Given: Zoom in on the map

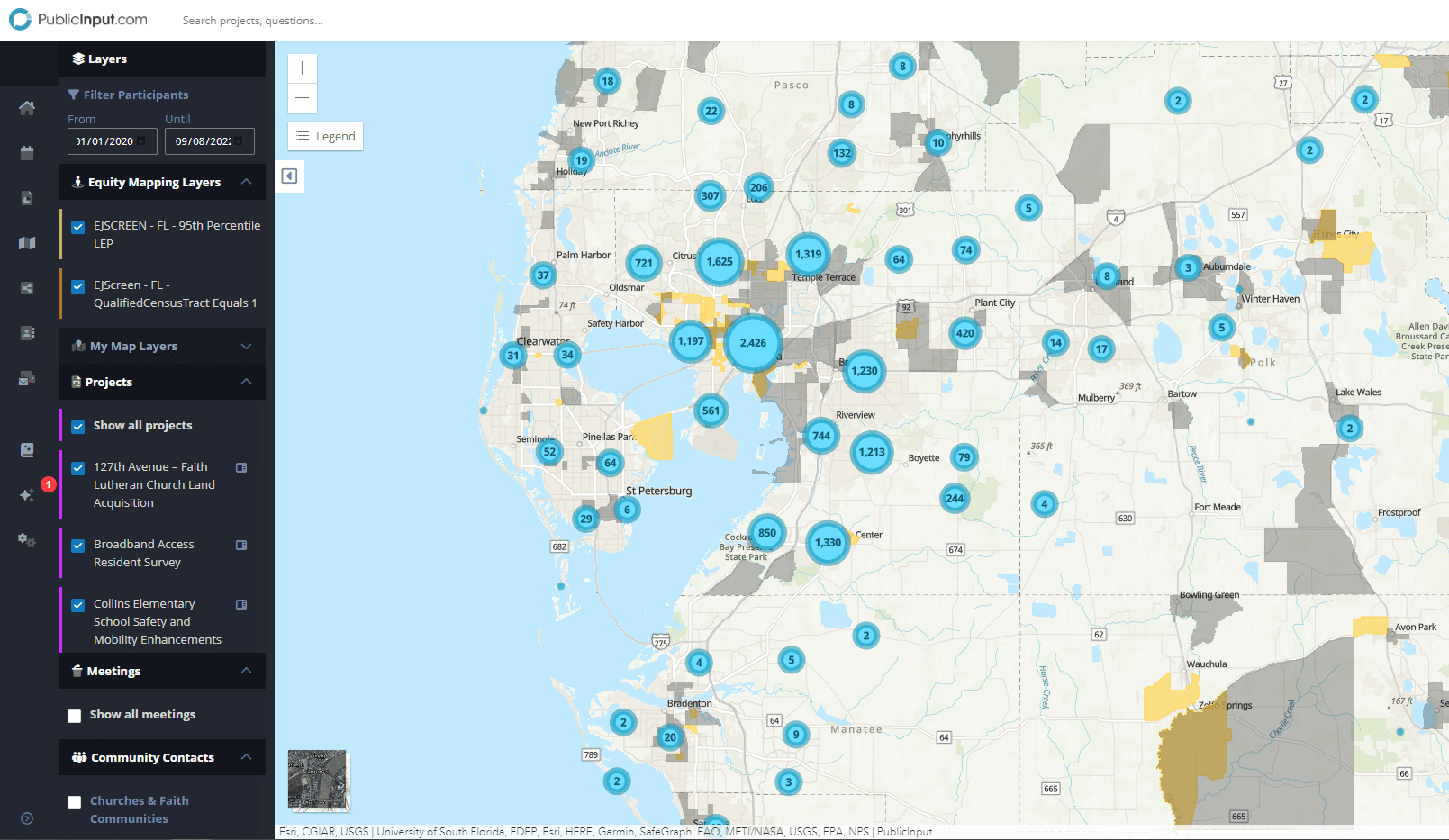Looking at the screenshot, I should pos(303,68).
